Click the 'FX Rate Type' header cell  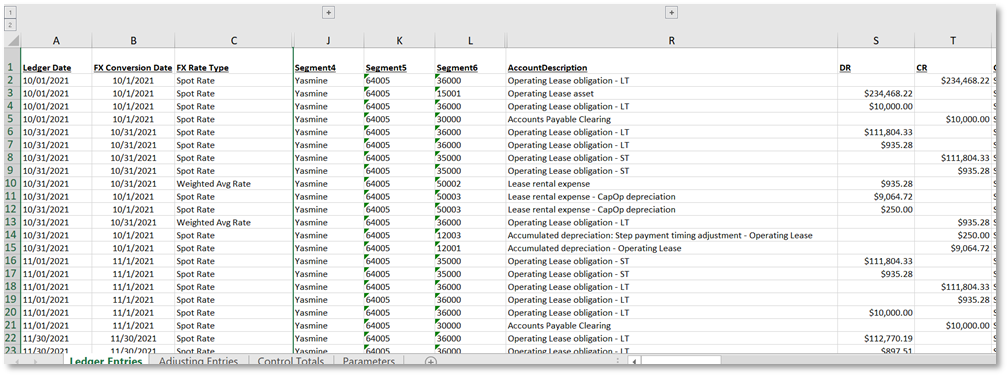click(x=234, y=61)
